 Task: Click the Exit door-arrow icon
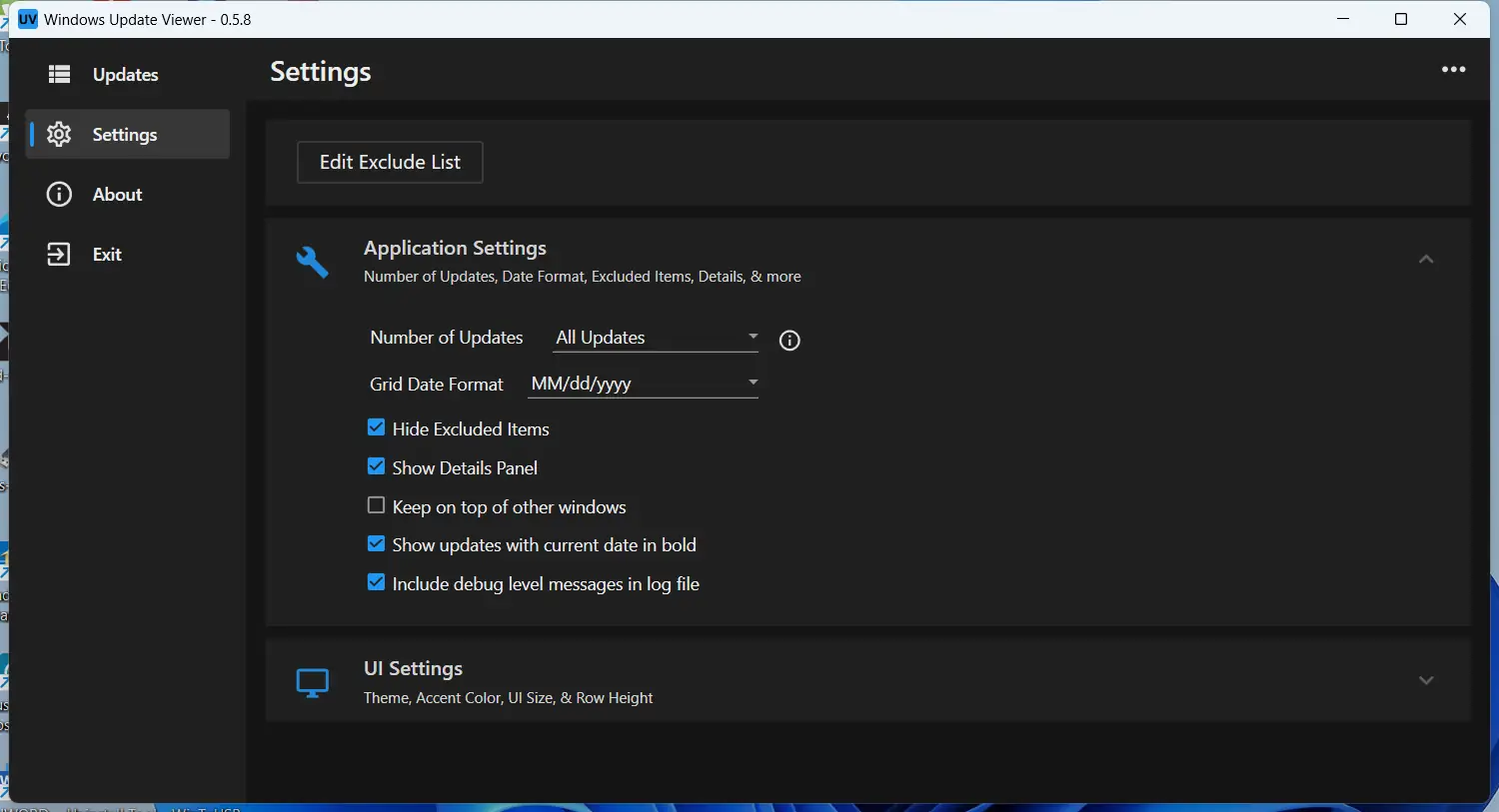(60, 254)
